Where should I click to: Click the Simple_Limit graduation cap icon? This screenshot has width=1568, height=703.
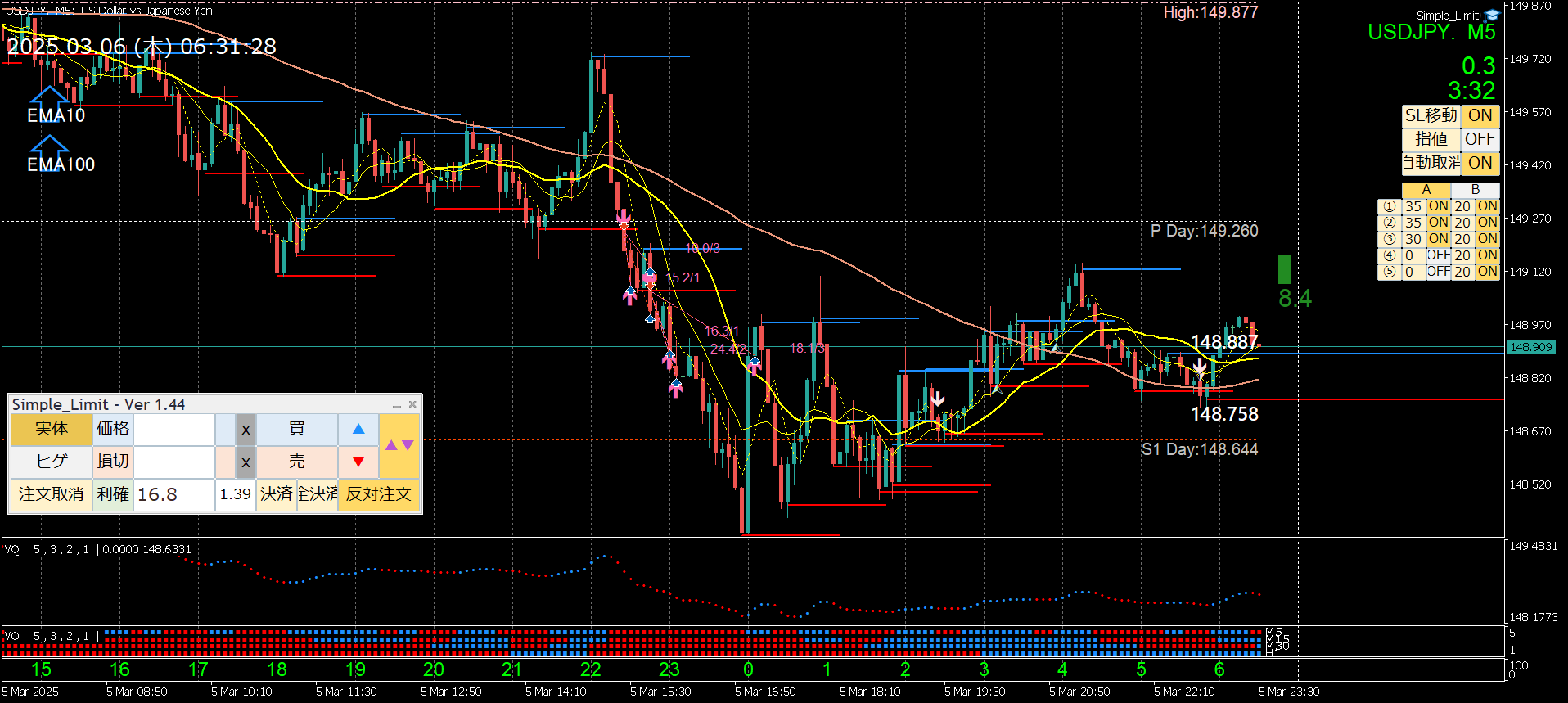[1492, 16]
